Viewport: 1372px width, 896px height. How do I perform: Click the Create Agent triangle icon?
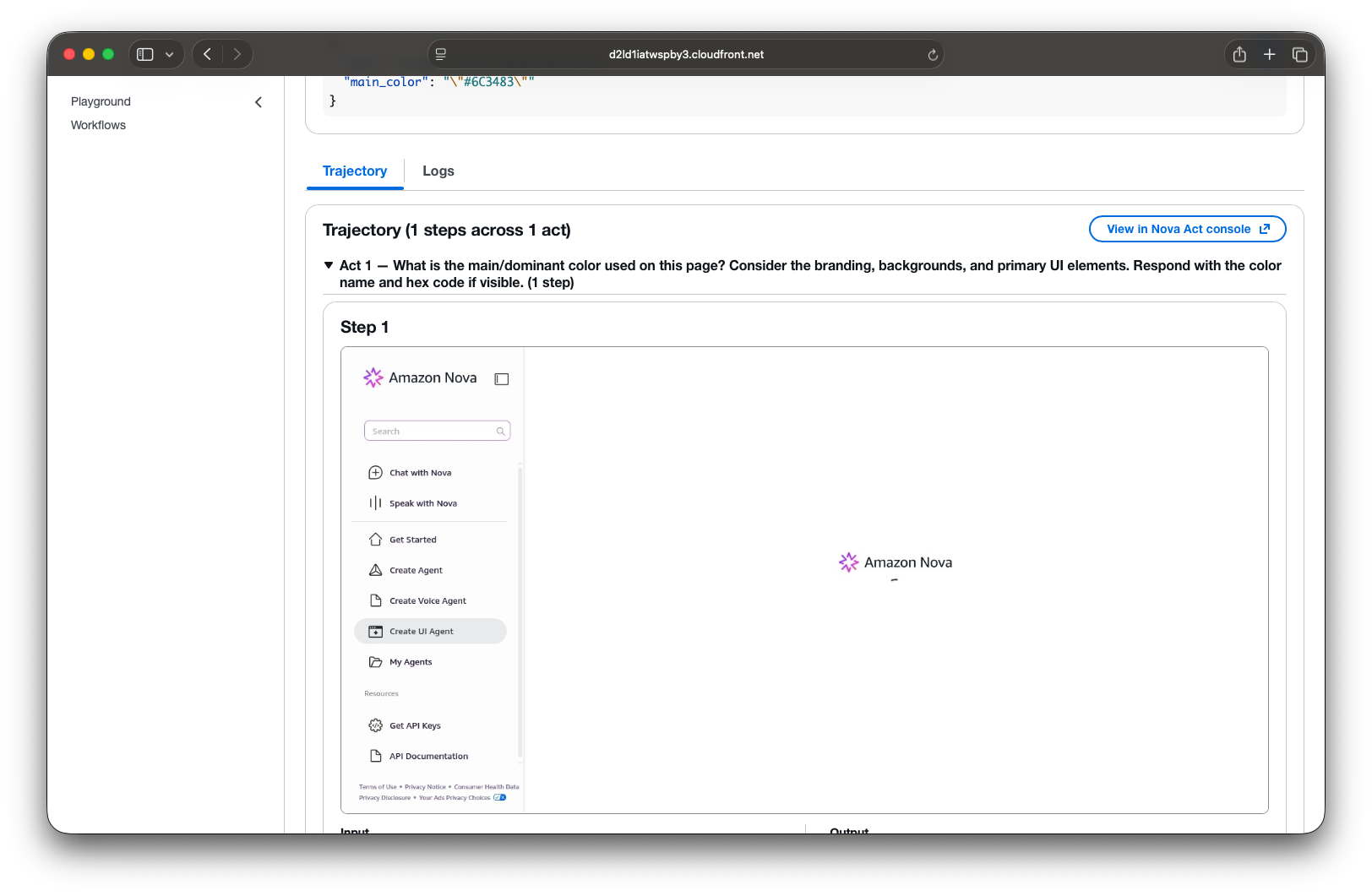click(x=376, y=570)
